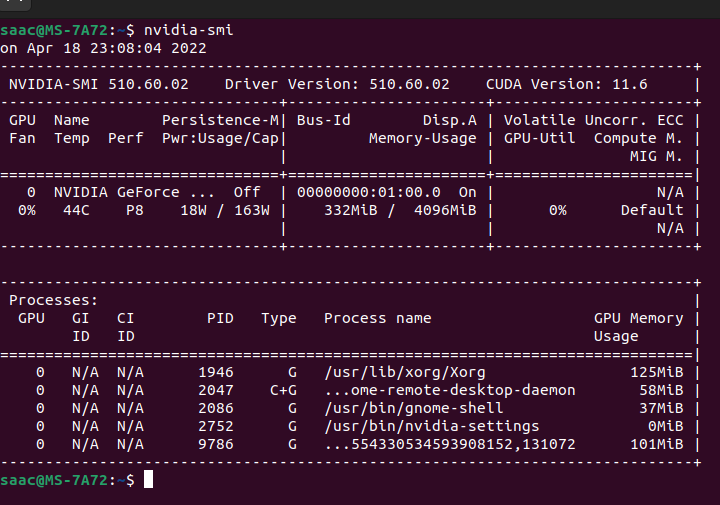Click the 44C temperature reading

76,210
